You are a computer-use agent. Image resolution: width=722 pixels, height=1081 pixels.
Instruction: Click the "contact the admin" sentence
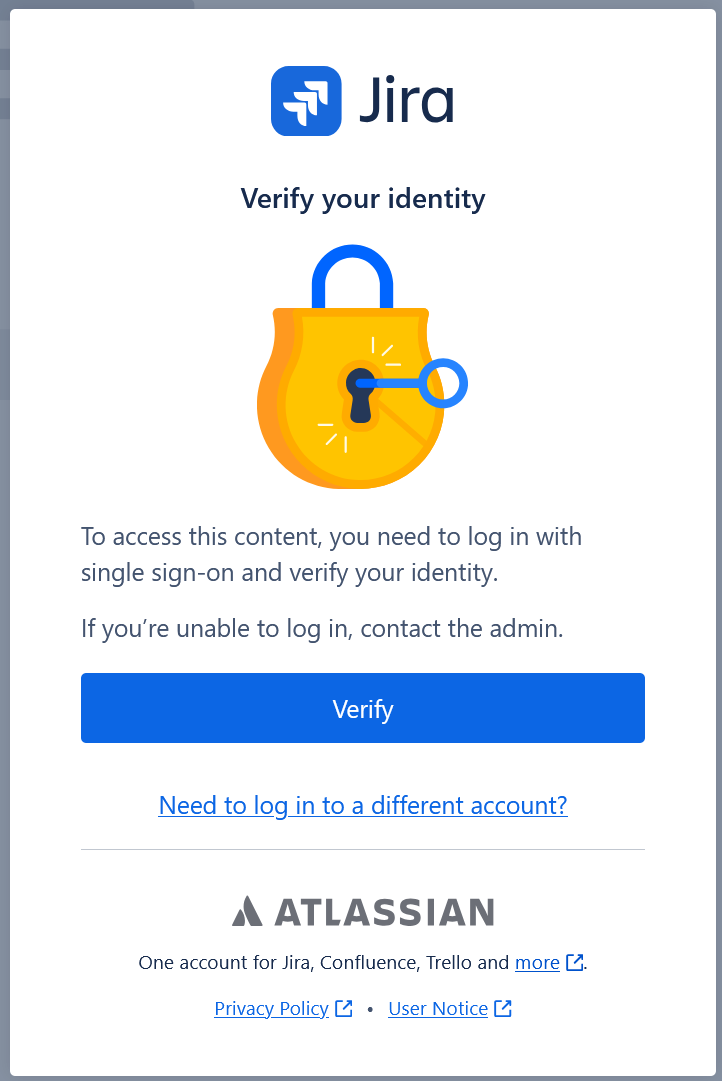[x=322, y=629]
